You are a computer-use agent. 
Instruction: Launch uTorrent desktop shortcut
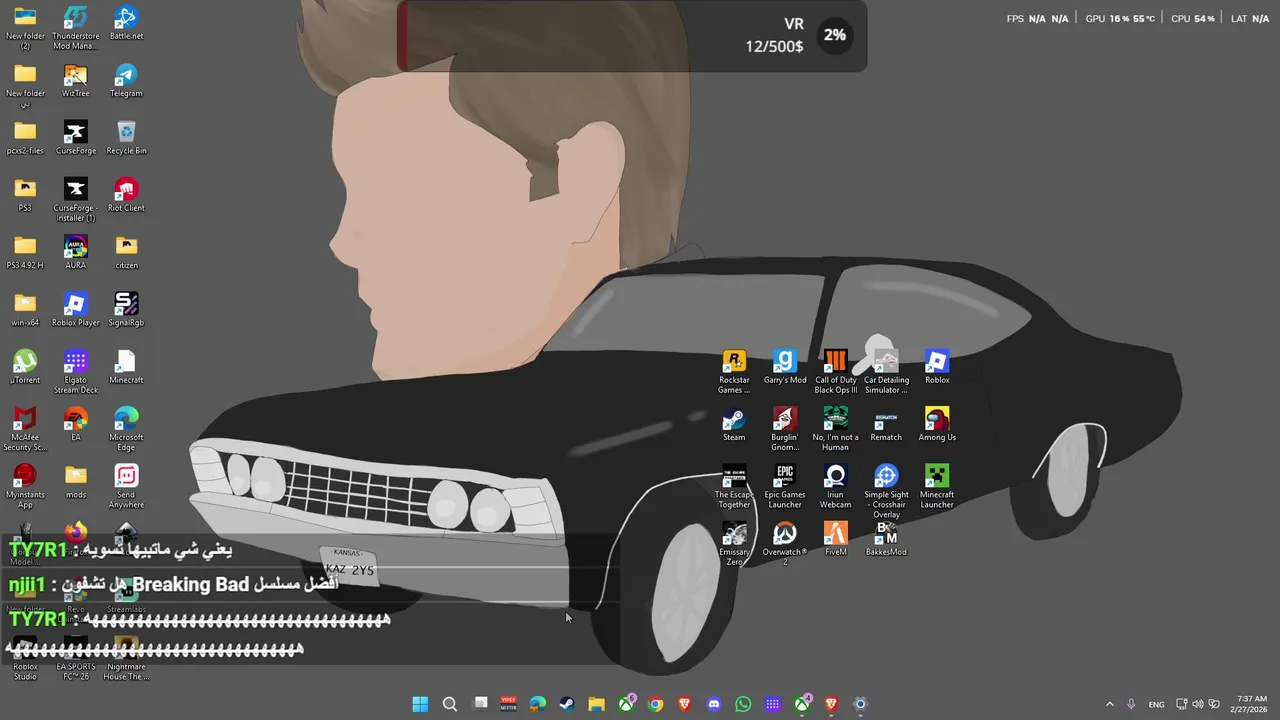click(x=25, y=367)
